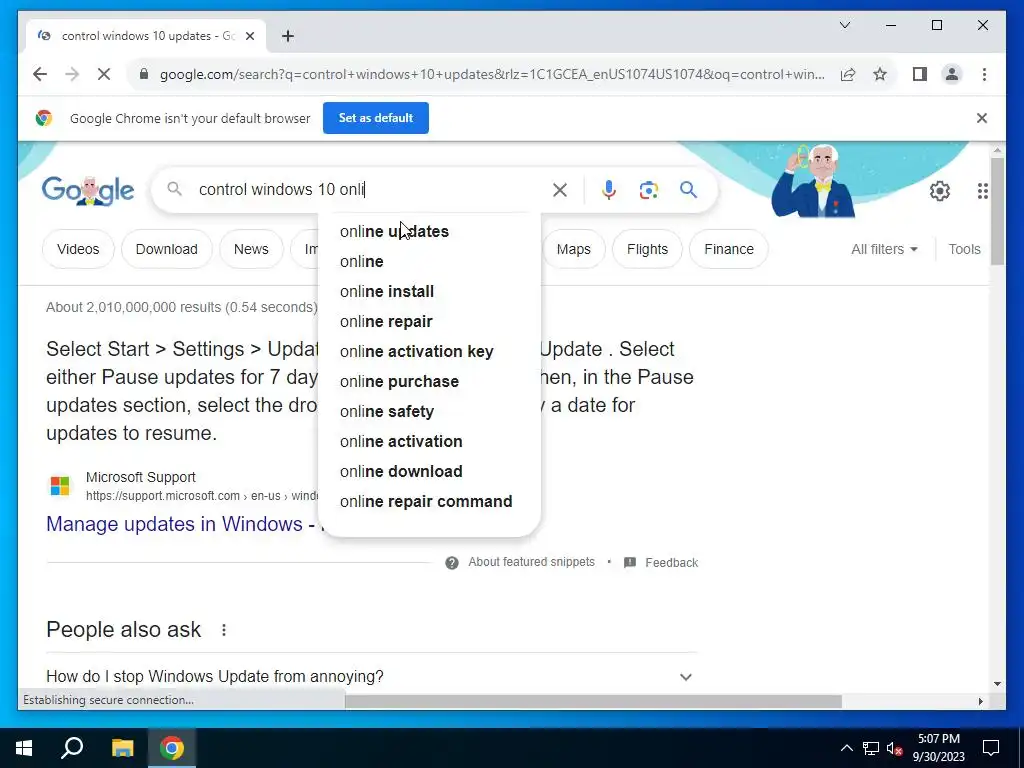Open Windows taskbar search

coord(72,748)
